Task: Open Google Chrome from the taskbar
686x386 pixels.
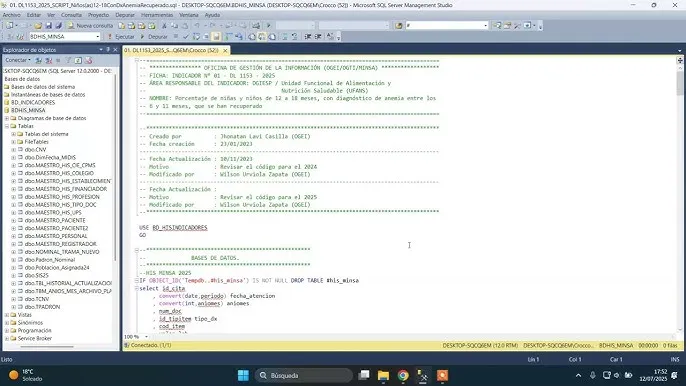Action: (403, 375)
